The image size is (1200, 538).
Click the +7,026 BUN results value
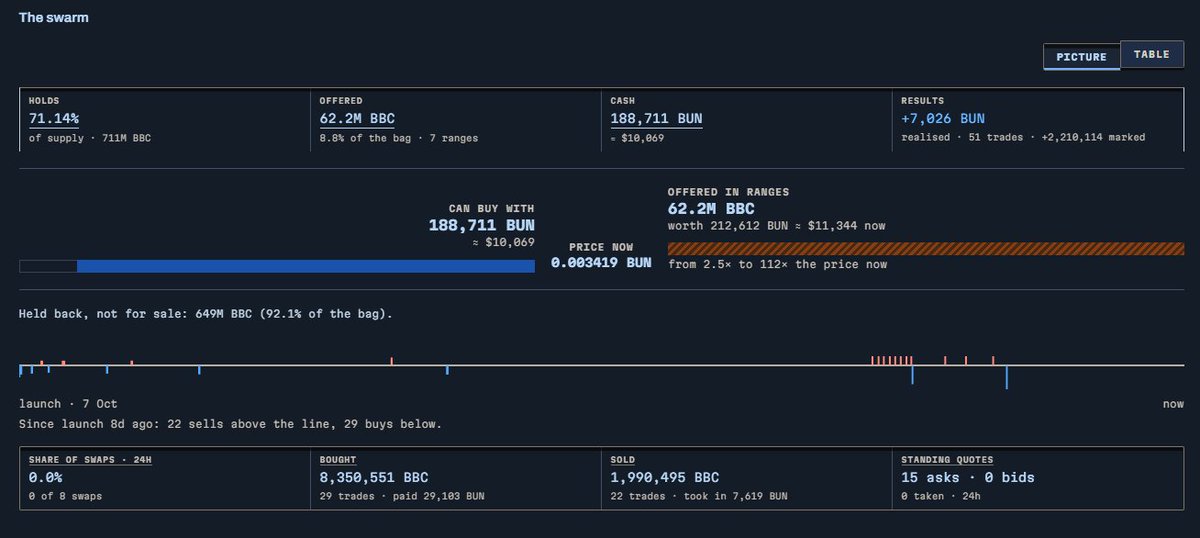coord(943,119)
